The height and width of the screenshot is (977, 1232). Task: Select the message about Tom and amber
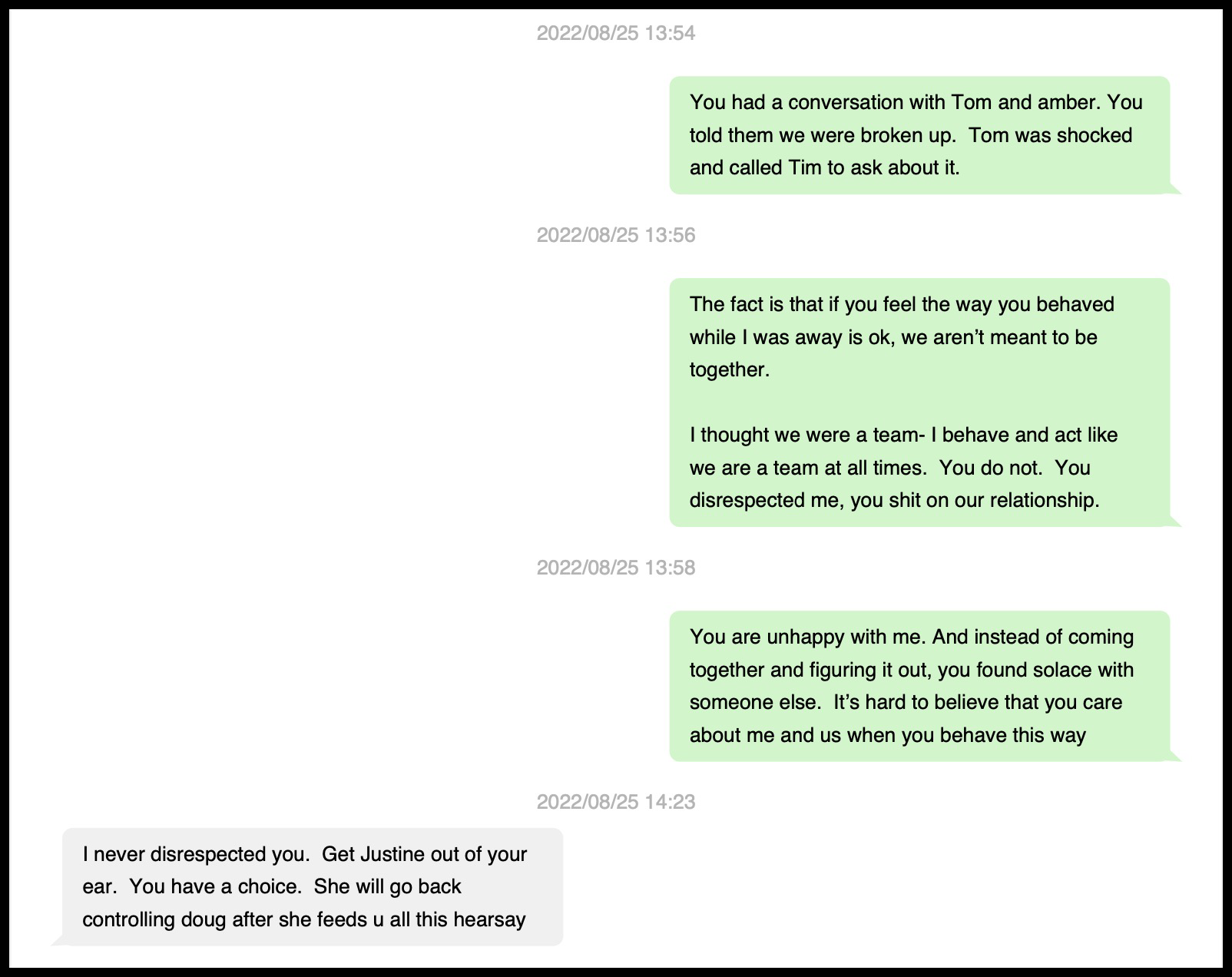tap(919, 135)
